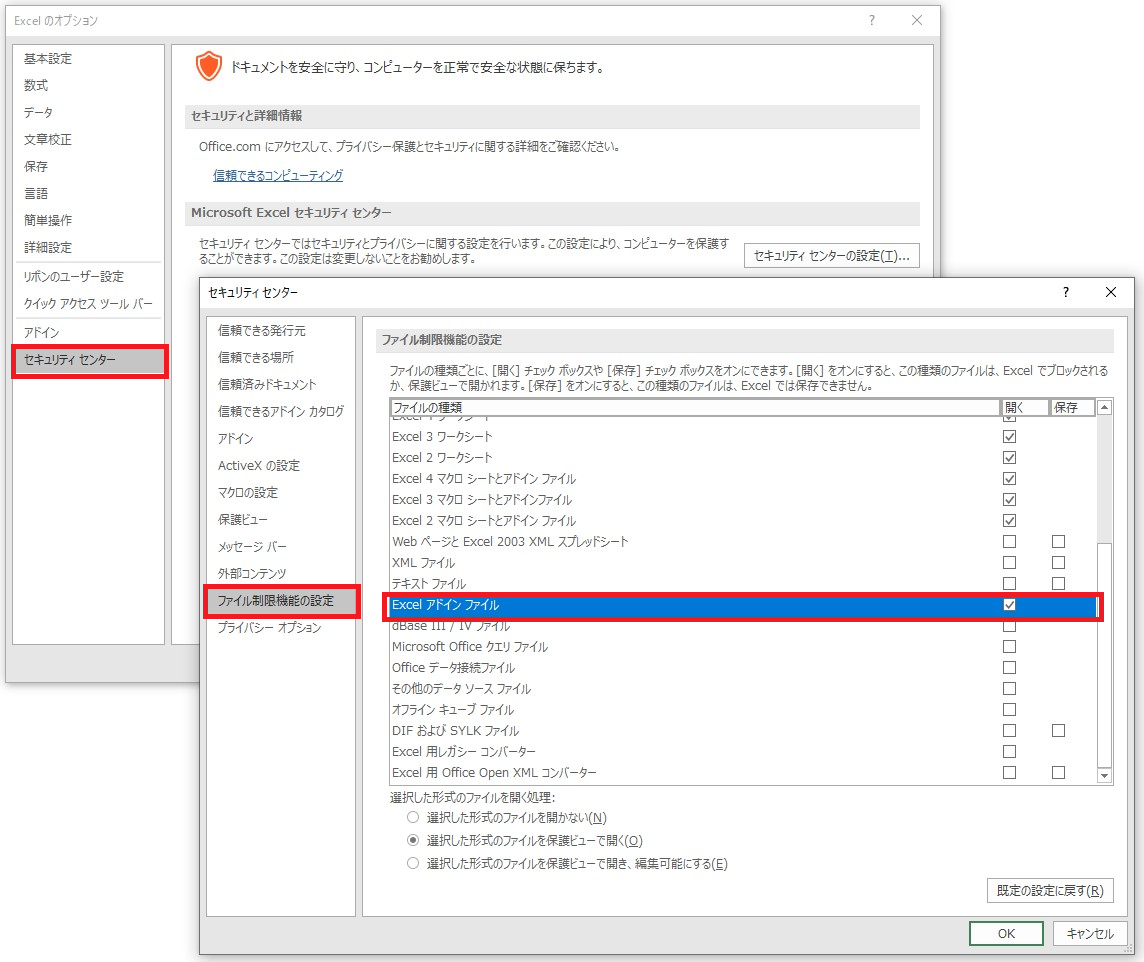Click help question mark in Security Center dialog
1144x962 pixels.
click(x=1066, y=292)
